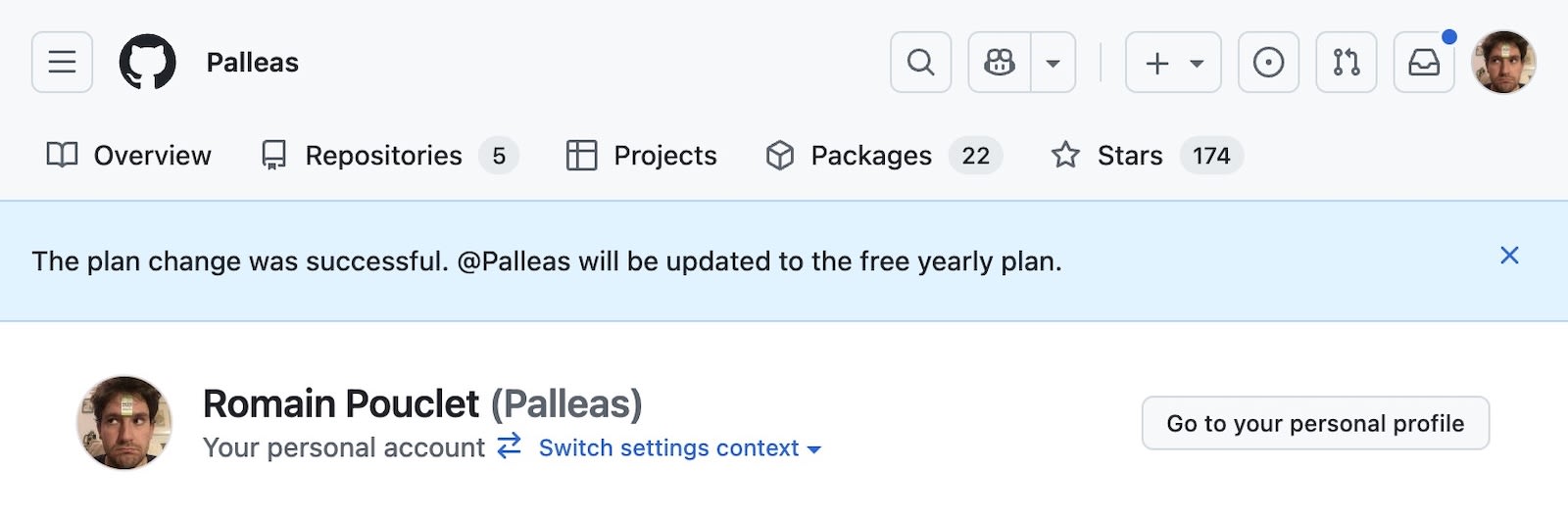Expand the Copilot dropdown arrow

point(1053,63)
